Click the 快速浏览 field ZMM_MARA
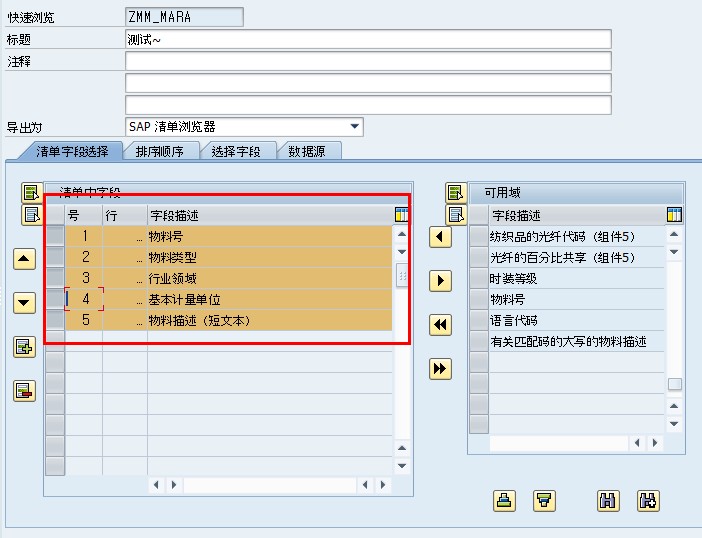Screen dimensions: 702x538 point(184,17)
